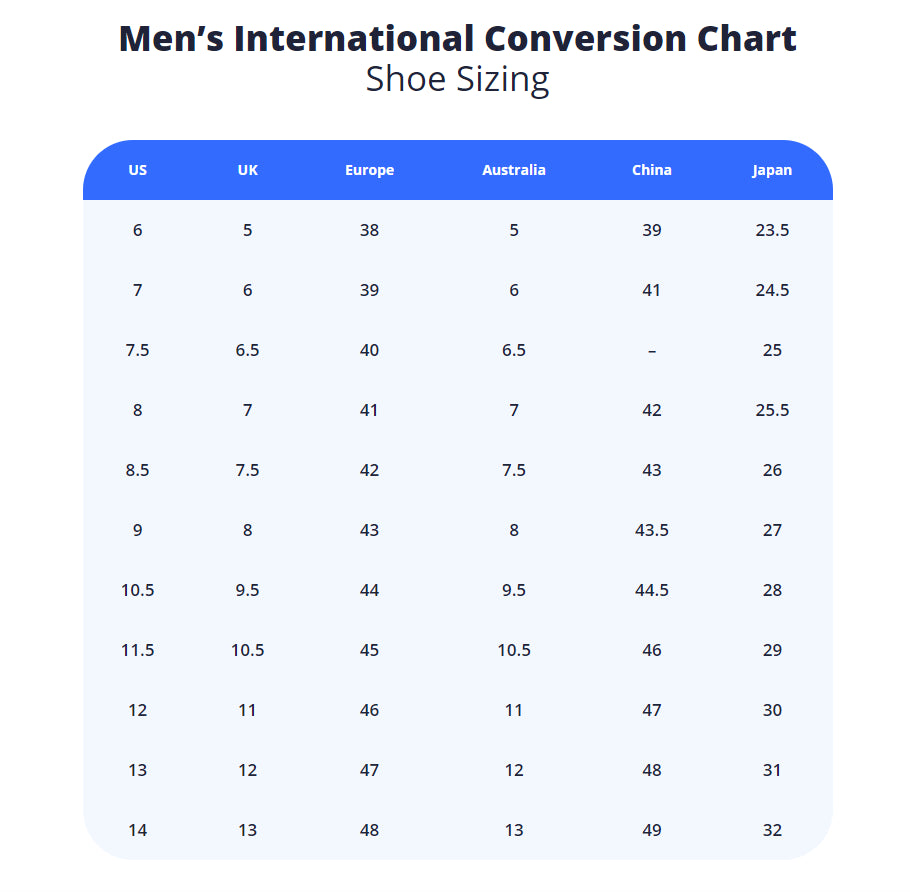Click China size 49 cell

[652, 830]
